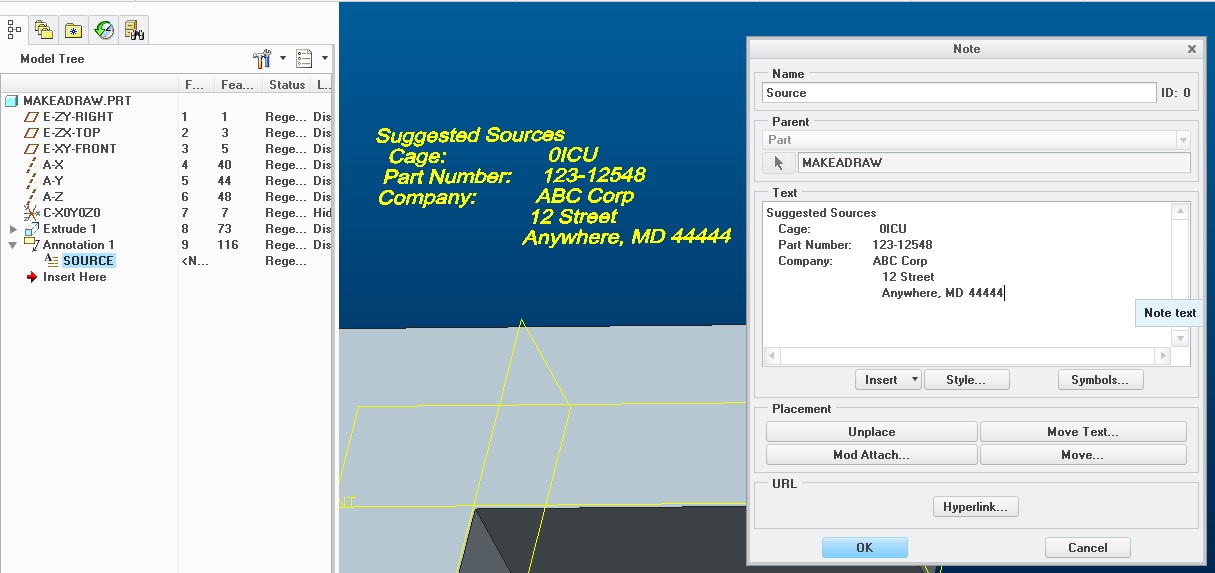Click in the note Text editing area

click(966, 274)
